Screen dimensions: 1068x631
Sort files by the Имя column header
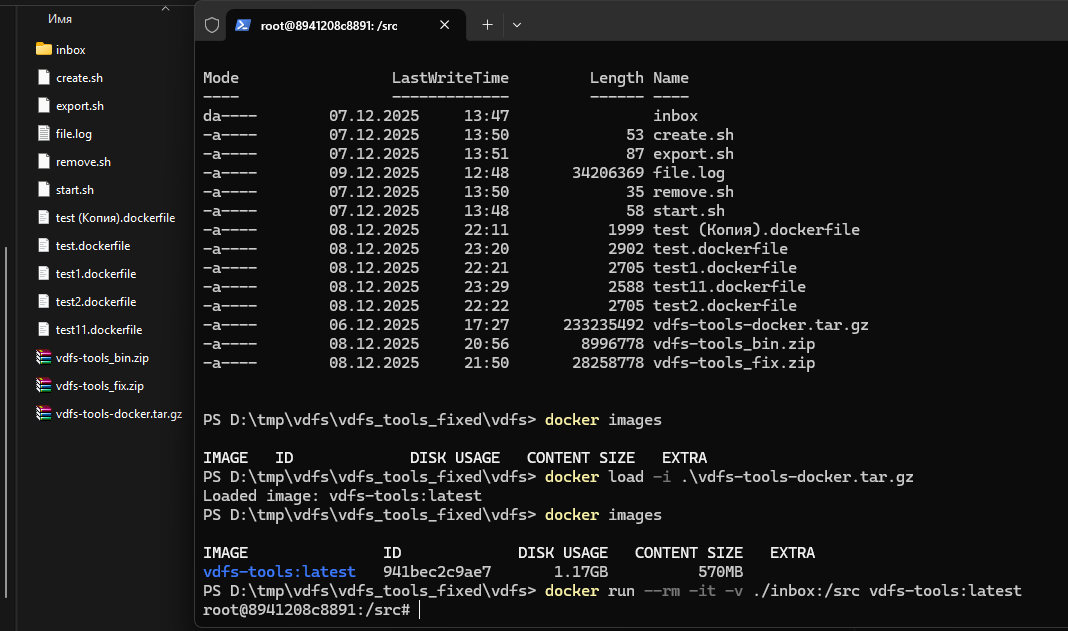(60, 19)
